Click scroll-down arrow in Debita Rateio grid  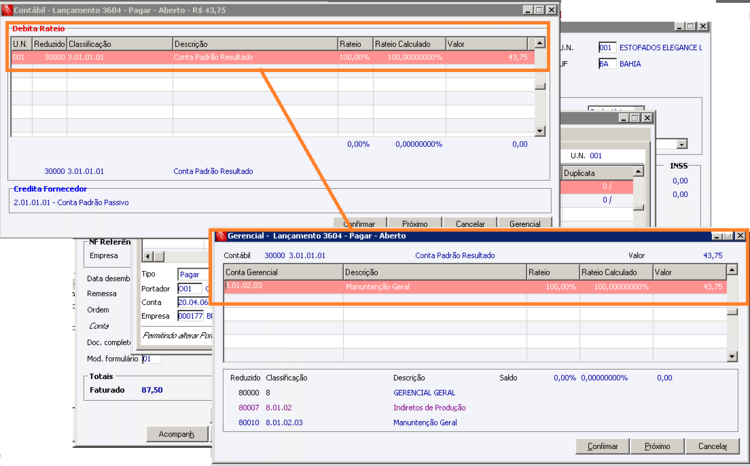point(540,131)
